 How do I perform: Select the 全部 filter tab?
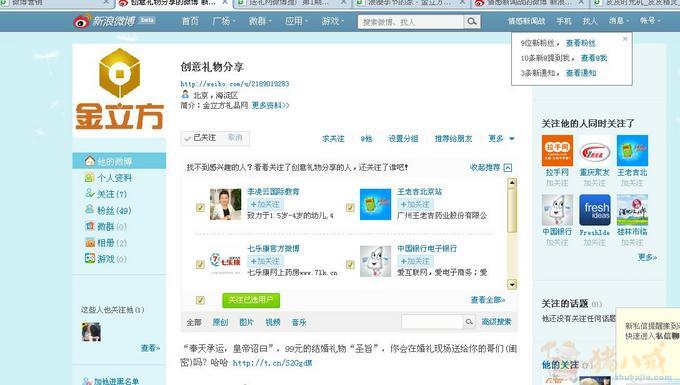(x=194, y=322)
